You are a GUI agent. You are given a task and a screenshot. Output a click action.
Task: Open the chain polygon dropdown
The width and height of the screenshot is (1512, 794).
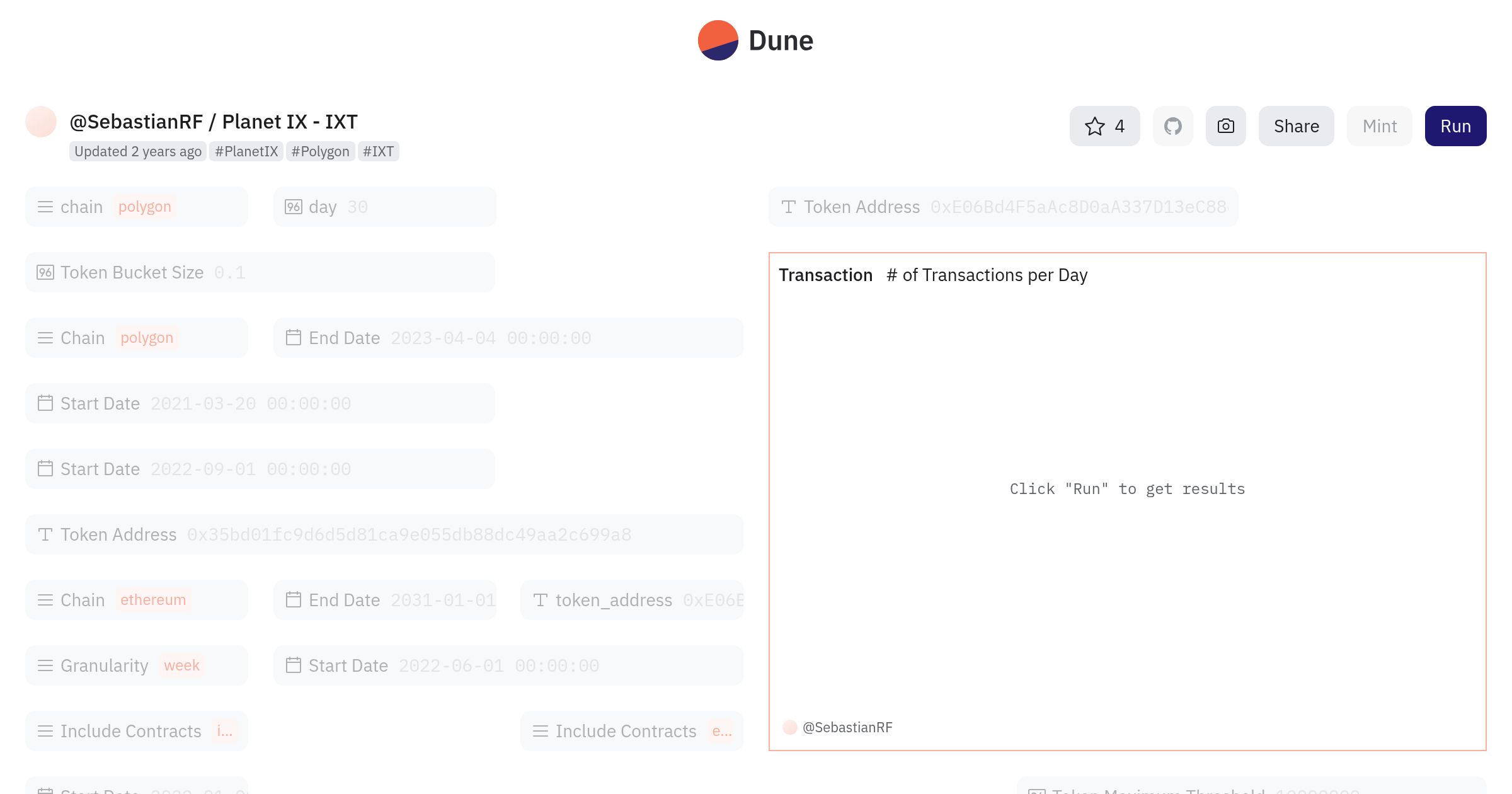tap(137, 207)
